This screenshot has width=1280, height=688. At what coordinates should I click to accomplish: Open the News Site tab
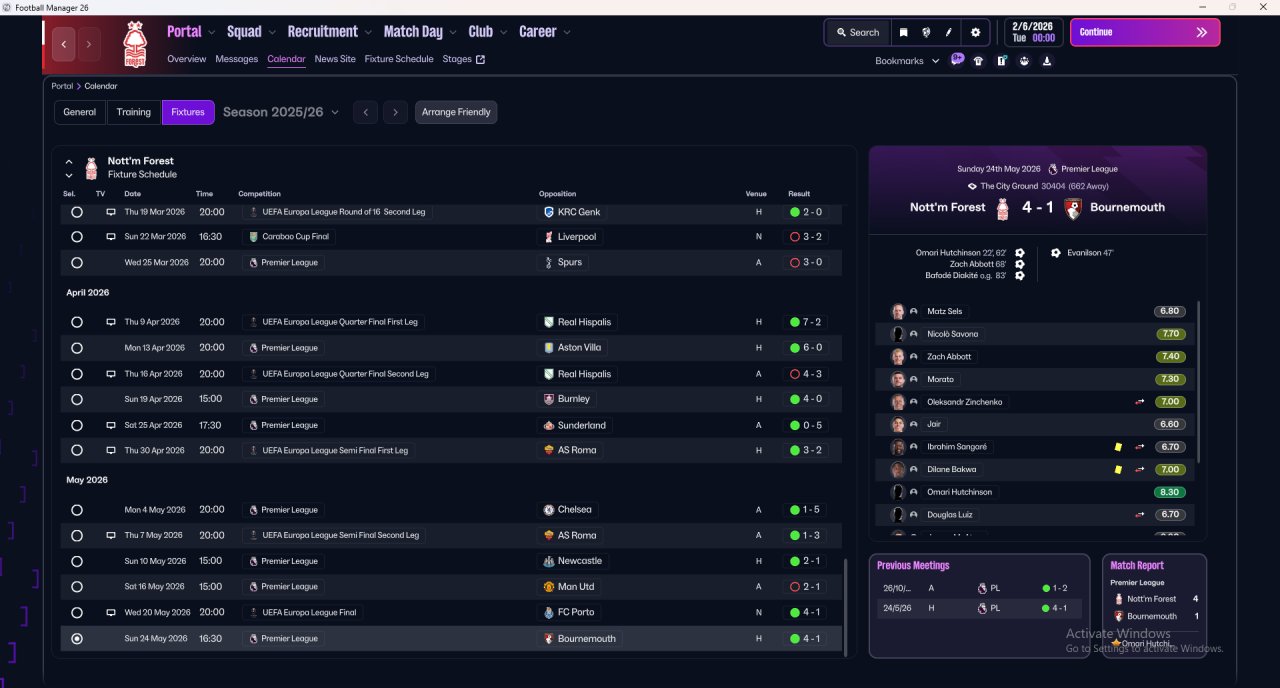tap(334, 59)
